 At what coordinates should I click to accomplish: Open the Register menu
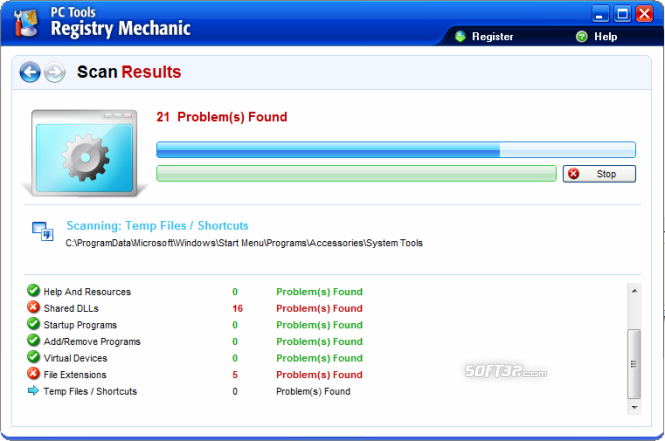tap(484, 36)
